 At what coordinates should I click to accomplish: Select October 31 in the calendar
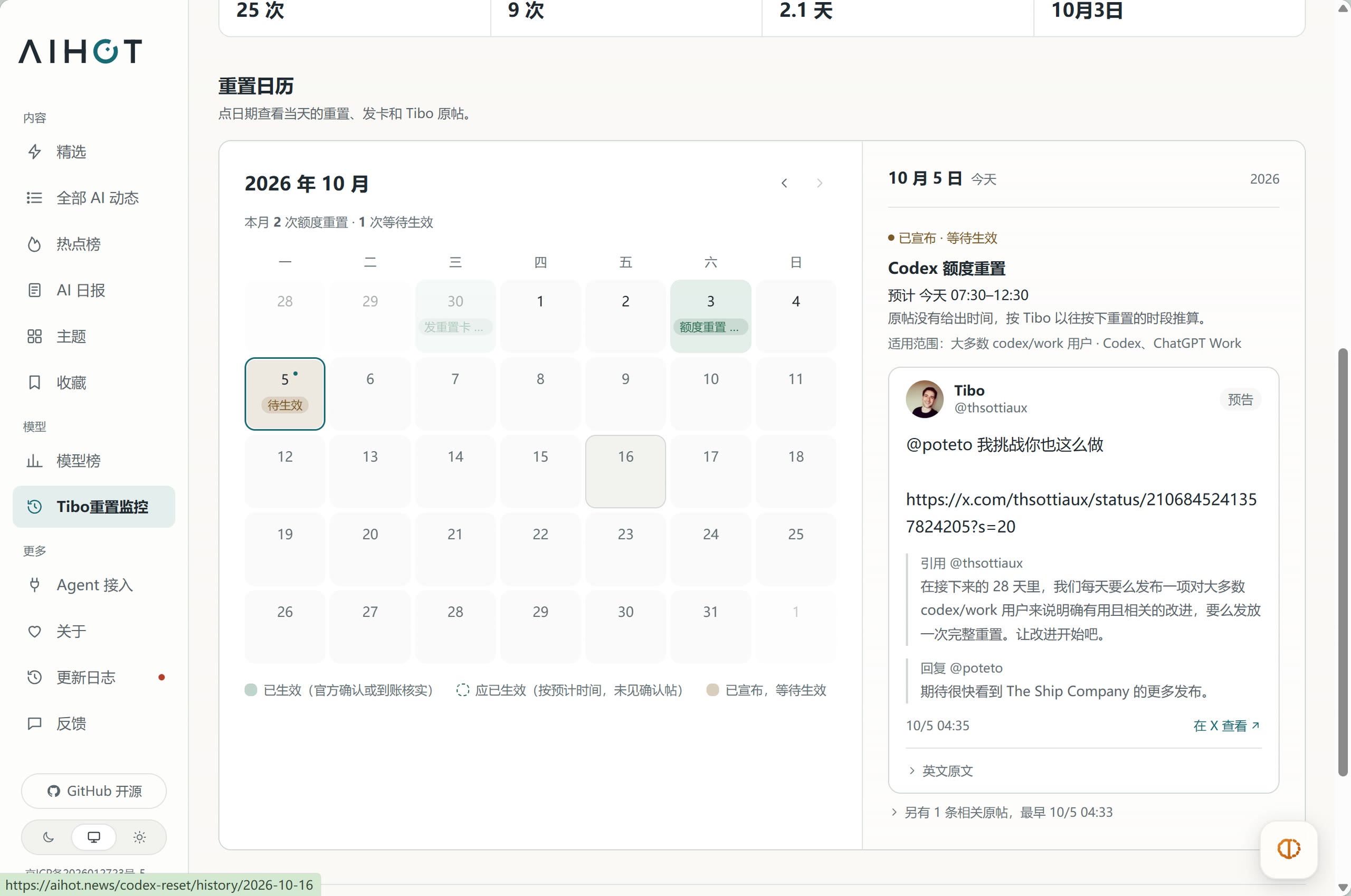[x=710, y=627]
